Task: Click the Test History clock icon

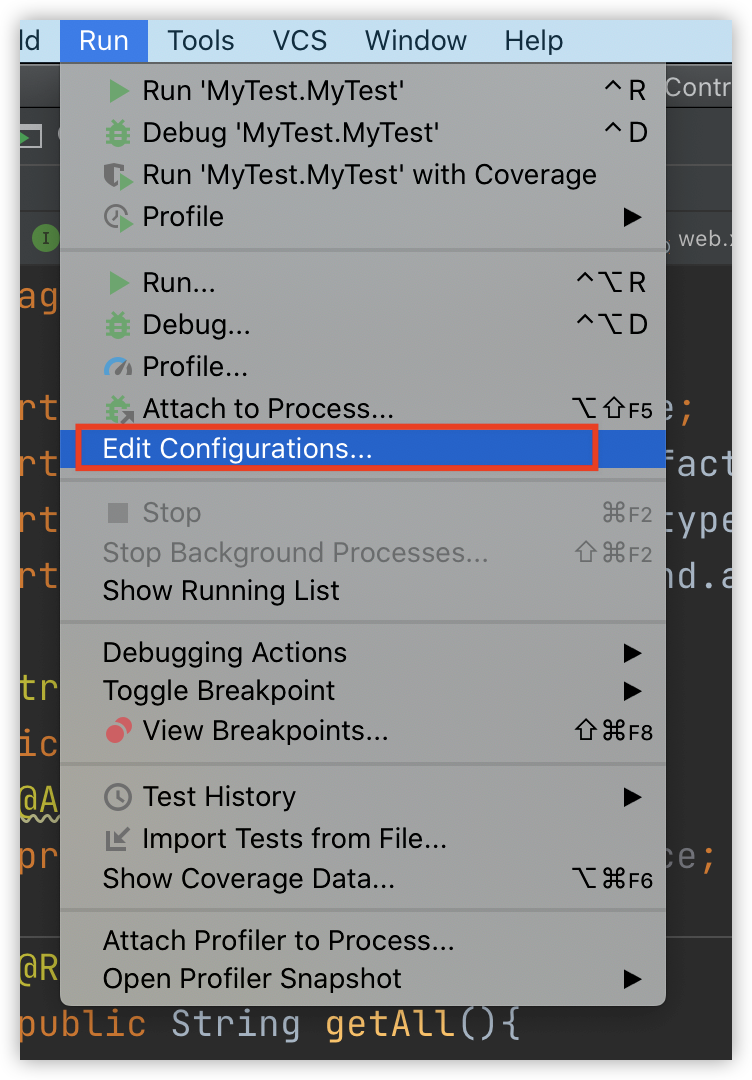Action: coord(117,797)
